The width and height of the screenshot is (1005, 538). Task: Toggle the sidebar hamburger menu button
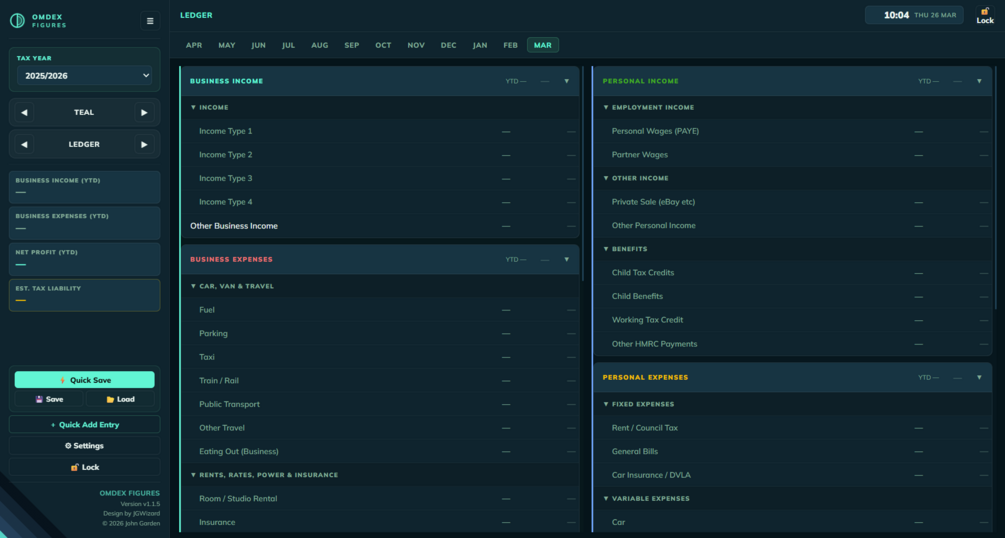[x=150, y=21]
